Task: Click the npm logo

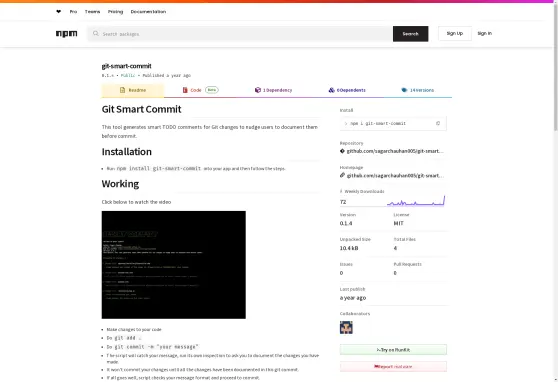Action: click(67, 33)
